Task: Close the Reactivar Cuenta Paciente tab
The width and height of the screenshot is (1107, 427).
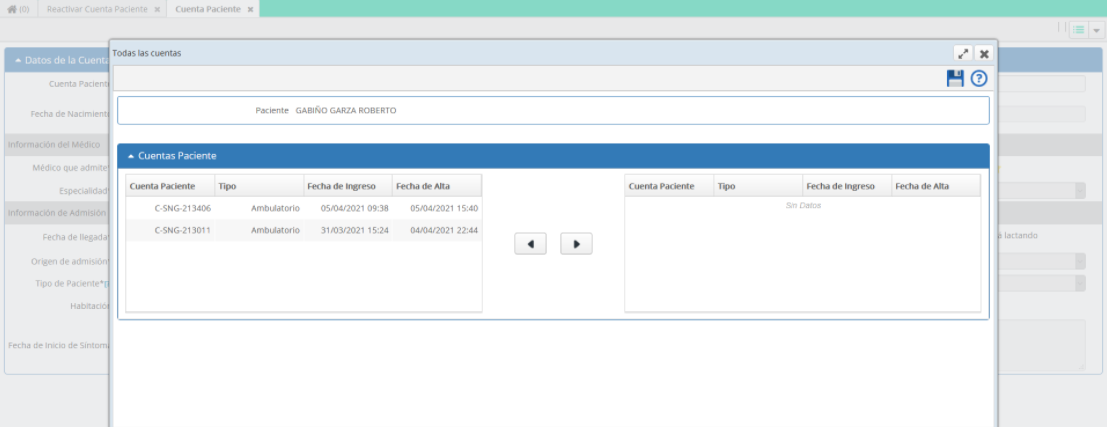Action: (x=157, y=9)
